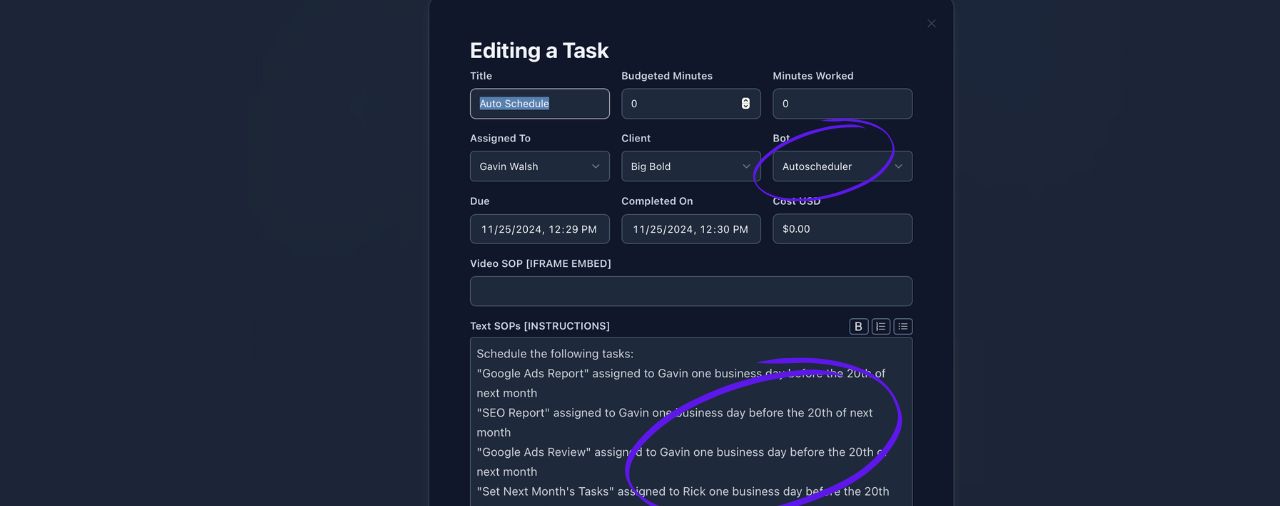Screen dimensions: 1280x506
Task: Click the Bold formatting button
Action: click(x=859, y=326)
